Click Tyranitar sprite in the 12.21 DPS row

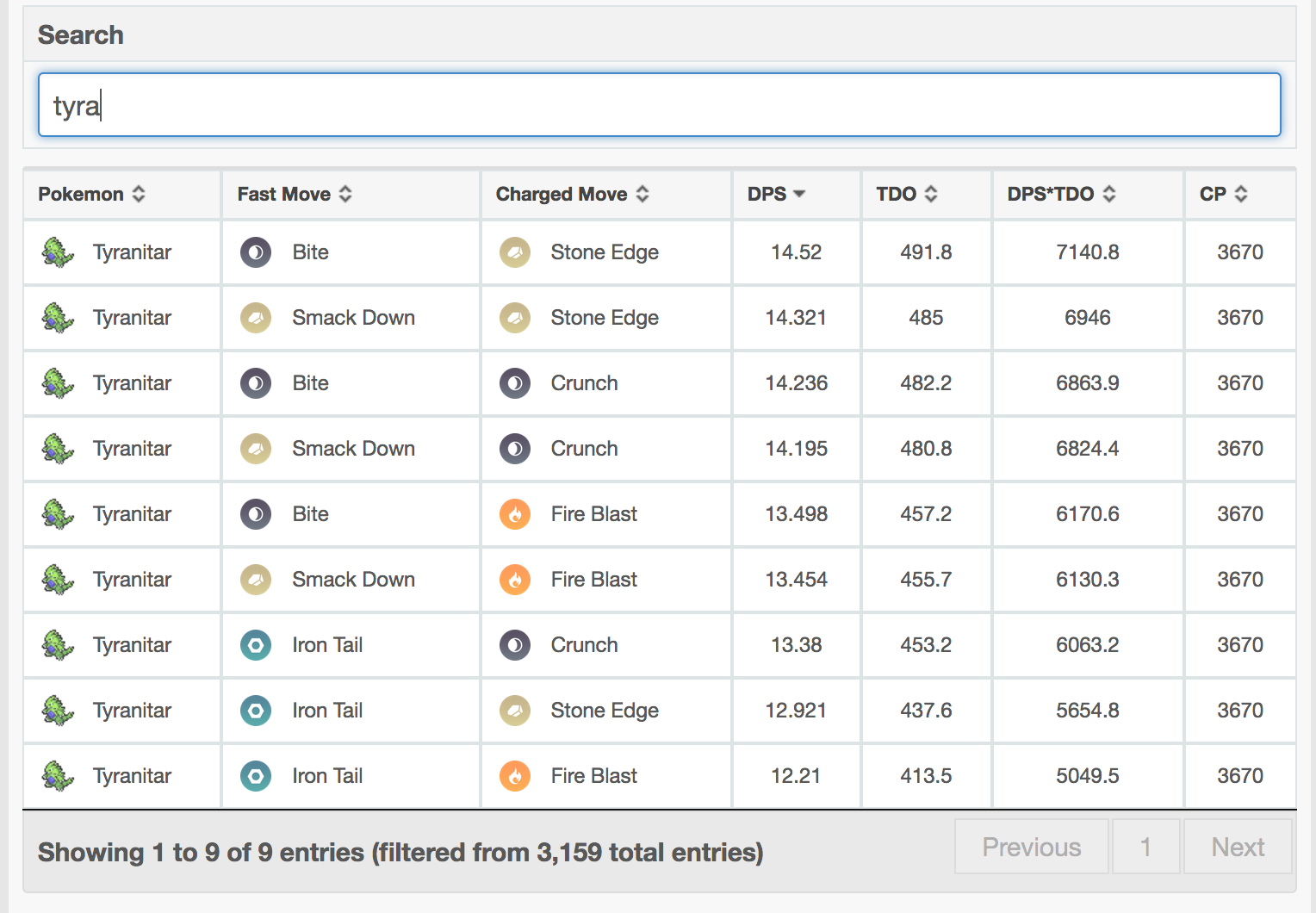[59, 776]
